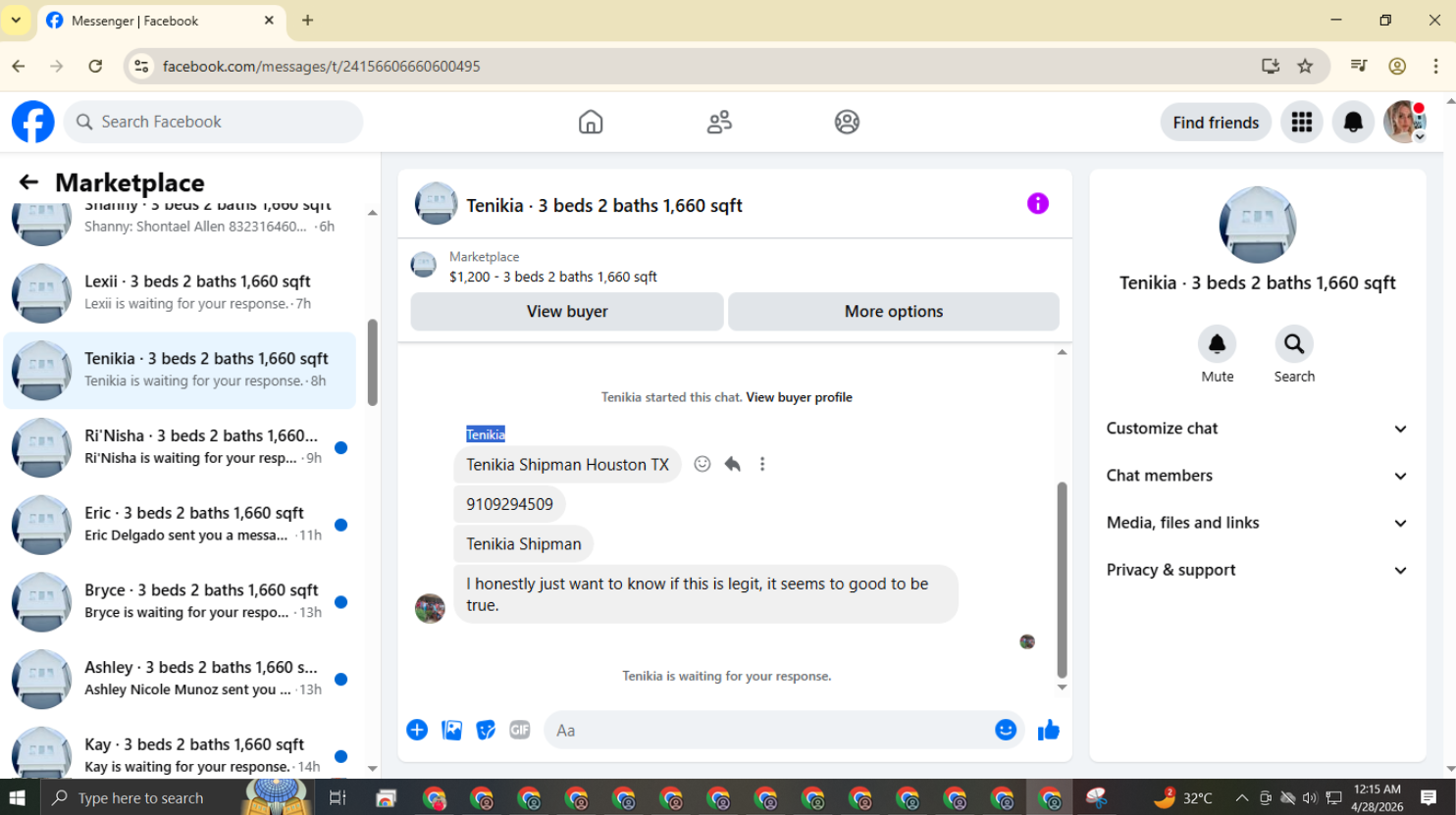Open Lexii conversation in the chat list
Image resolution: width=1456 pixels, height=815 pixels.
pos(180,292)
